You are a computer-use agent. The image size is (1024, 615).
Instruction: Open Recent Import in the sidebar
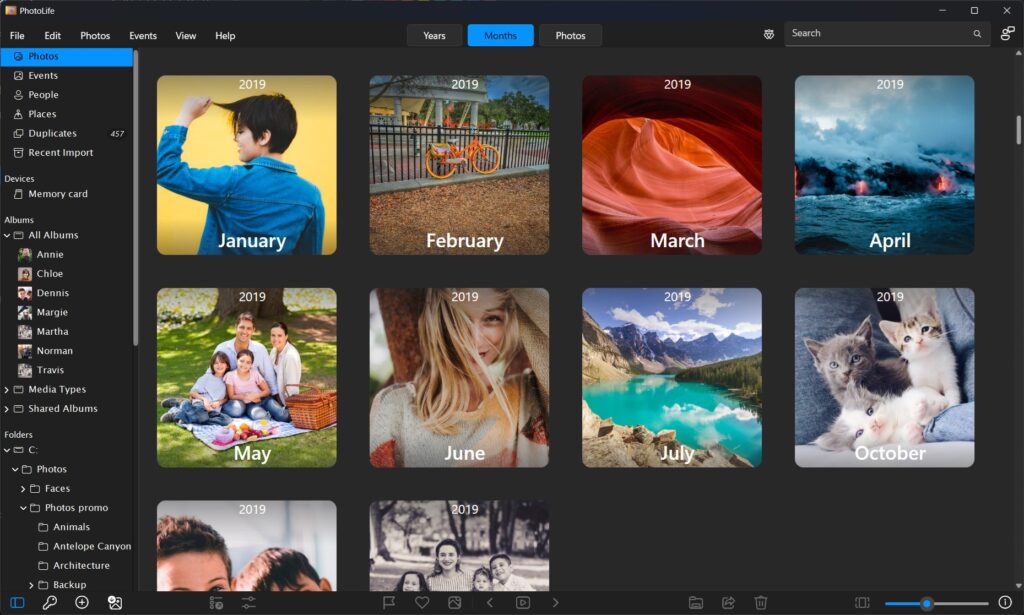pos(66,153)
